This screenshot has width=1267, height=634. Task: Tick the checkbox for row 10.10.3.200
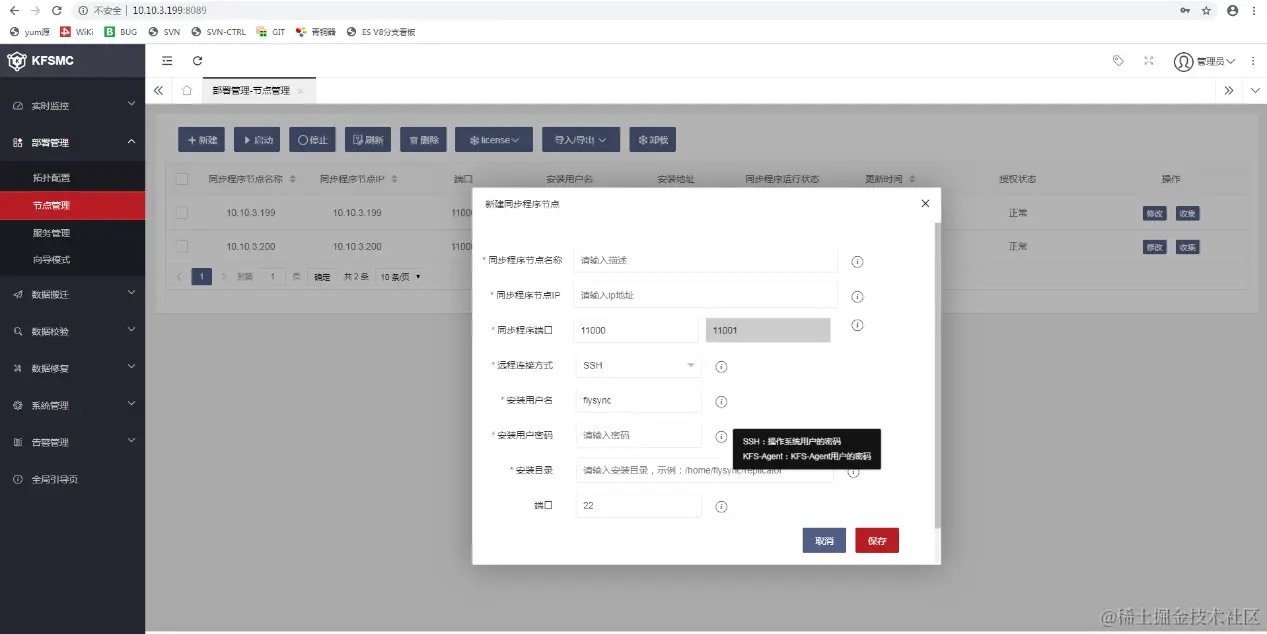pyautogui.click(x=182, y=246)
